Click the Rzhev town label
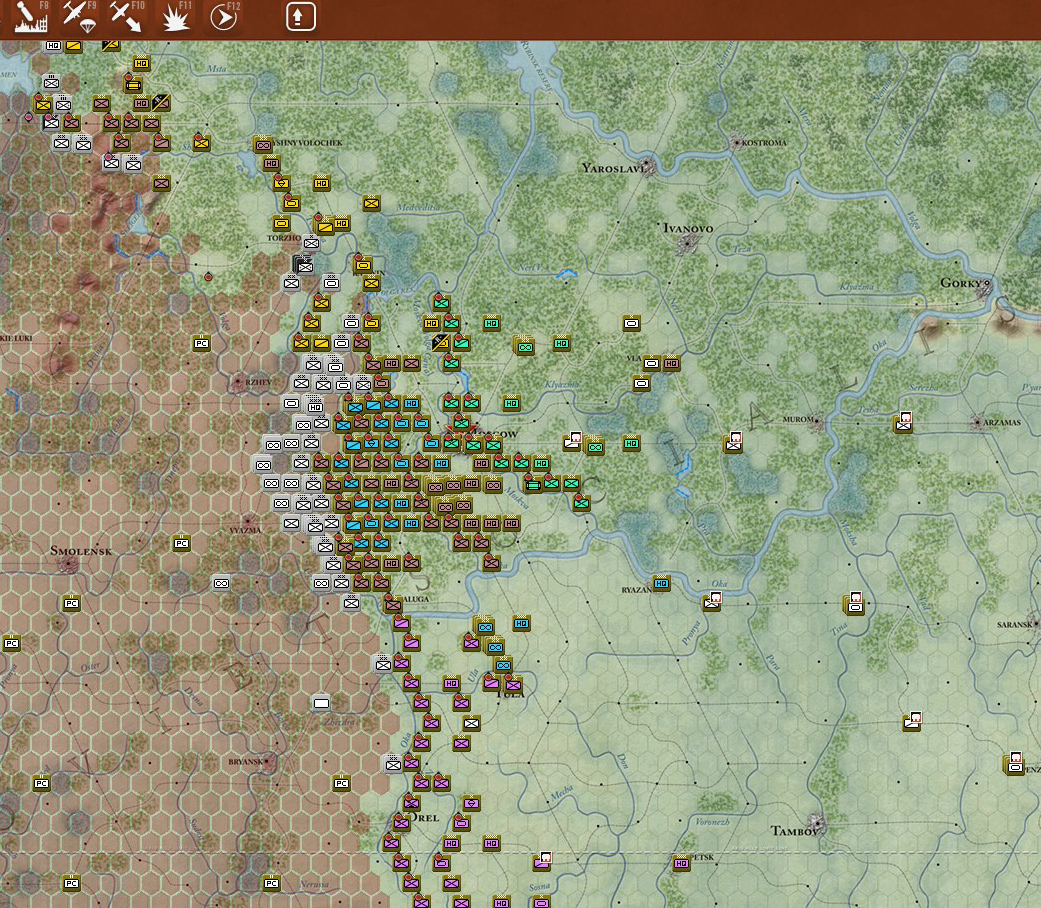 (258, 382)
